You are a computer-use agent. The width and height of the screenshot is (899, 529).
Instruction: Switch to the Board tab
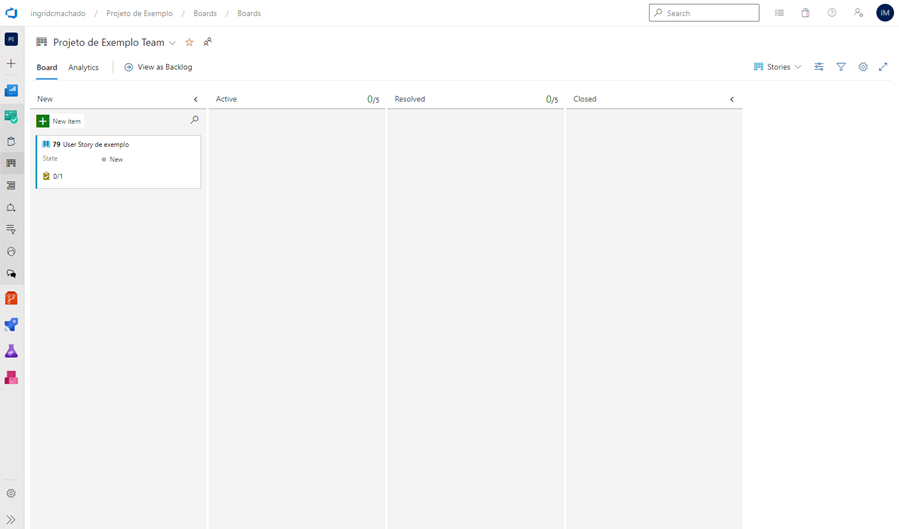click(x=47, y=67)
